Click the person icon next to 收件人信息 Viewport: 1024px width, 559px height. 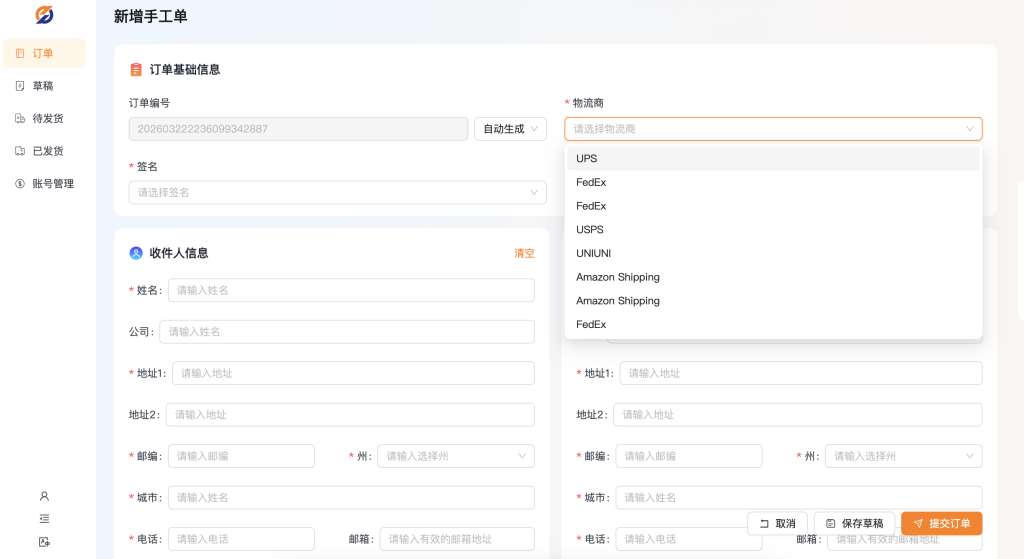[136, 253]
